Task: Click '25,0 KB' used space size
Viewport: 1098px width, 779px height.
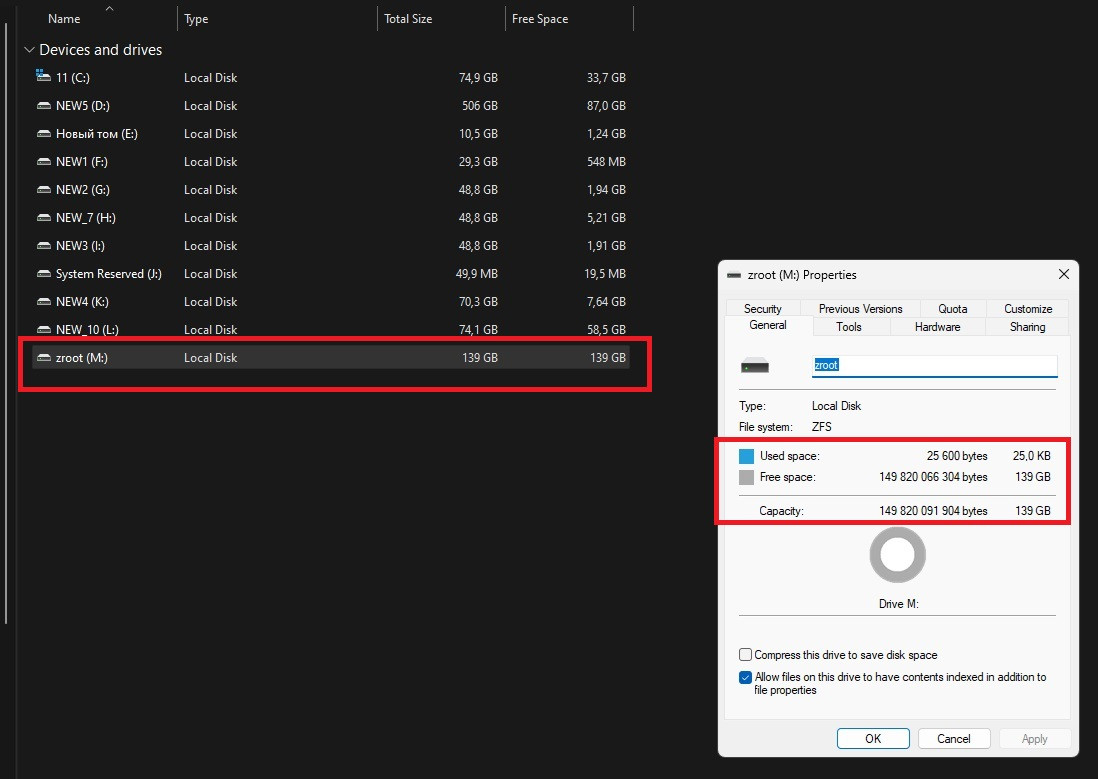Action: [1031, 456]
